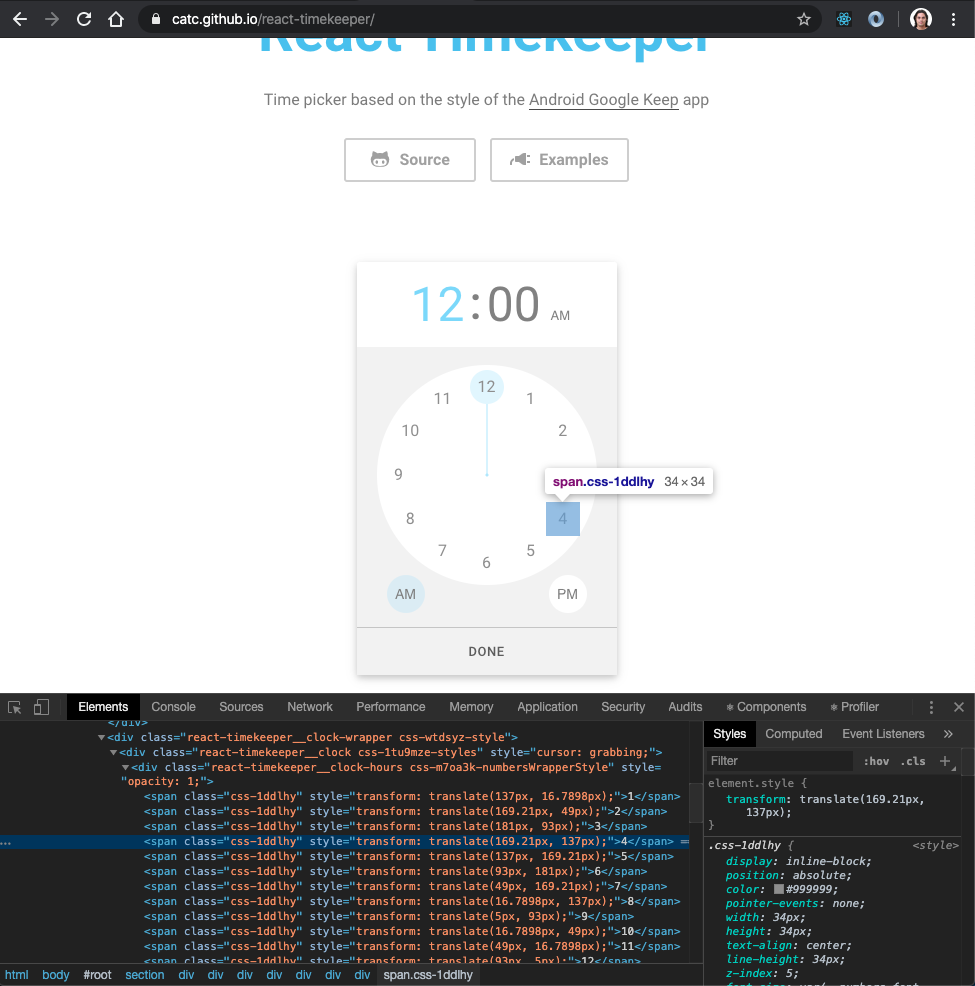
Task: Go to the browser home icon
Action: click(116, 19)
